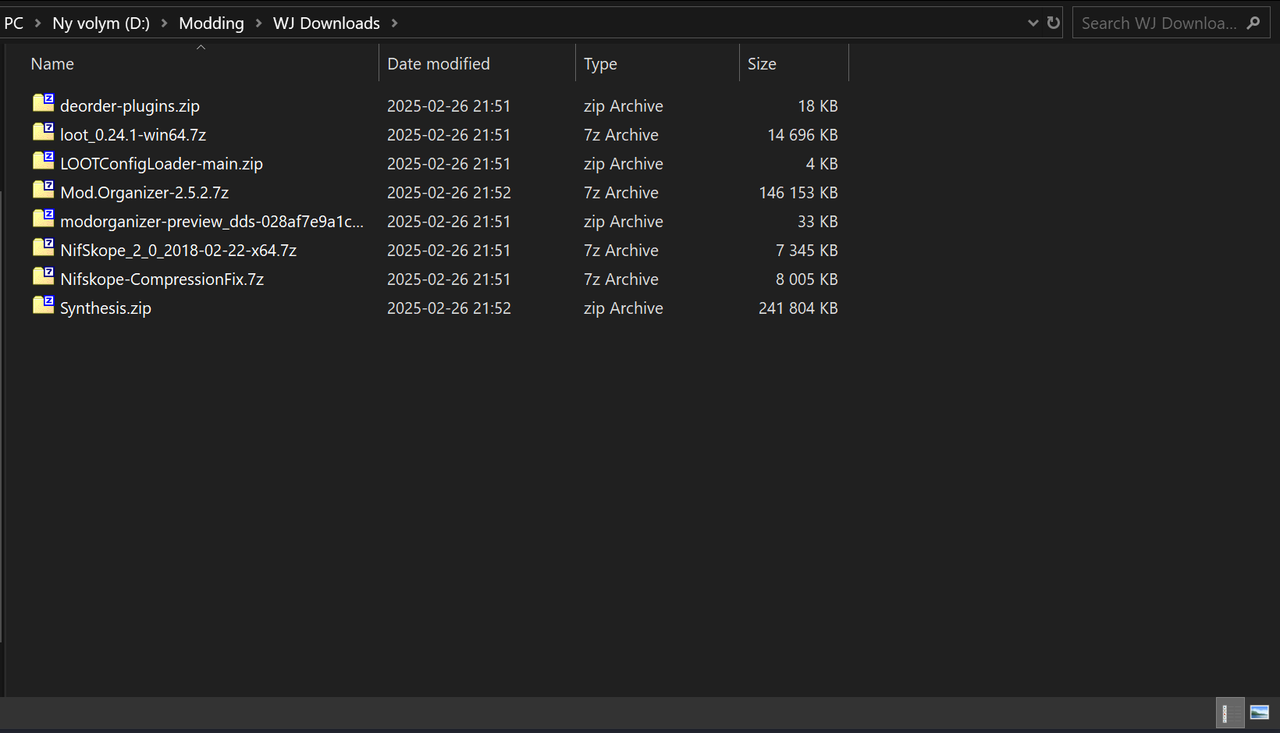Click the 18 KB size cell
This screenshot has width=1280, height=733.
pos(818,106)
